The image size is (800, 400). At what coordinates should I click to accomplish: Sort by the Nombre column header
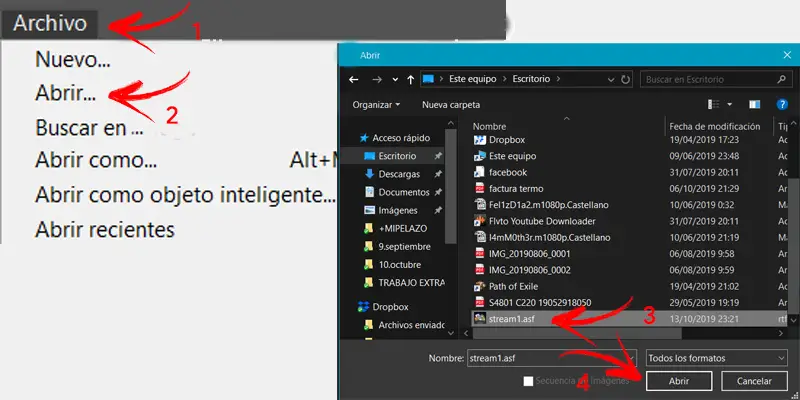click(x=489, y=127)
